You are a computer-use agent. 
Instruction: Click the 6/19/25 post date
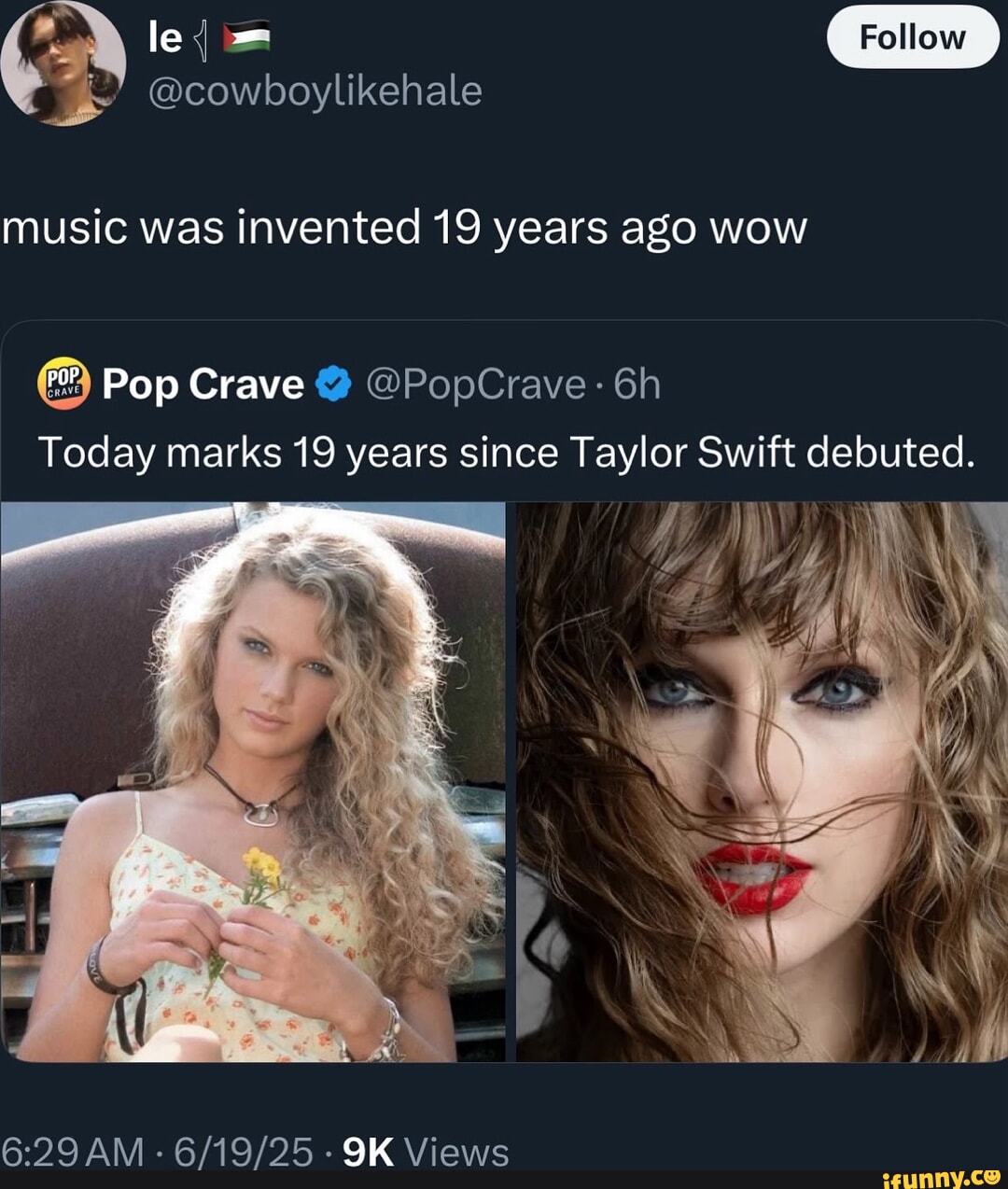[x=243, y=1153]
